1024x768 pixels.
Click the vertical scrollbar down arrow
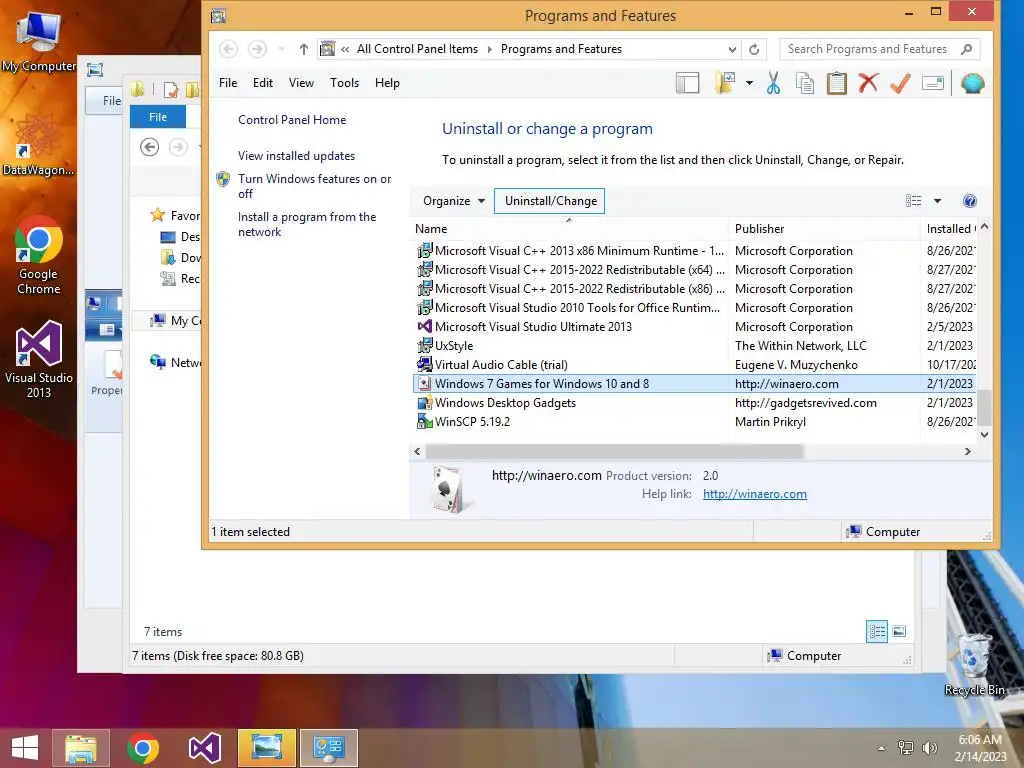click(x=984, y=434)
